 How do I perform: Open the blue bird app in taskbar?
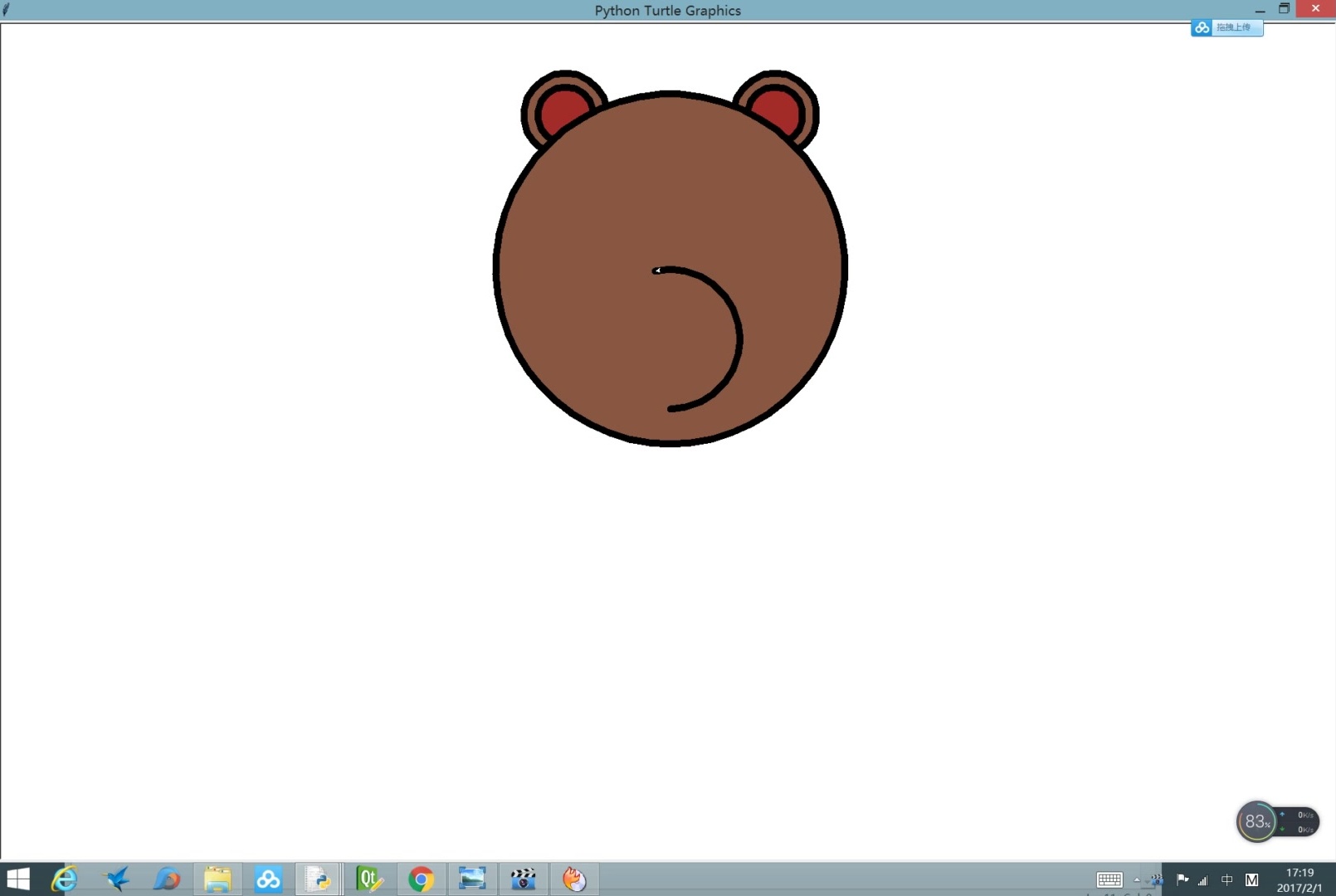[117, 879]
